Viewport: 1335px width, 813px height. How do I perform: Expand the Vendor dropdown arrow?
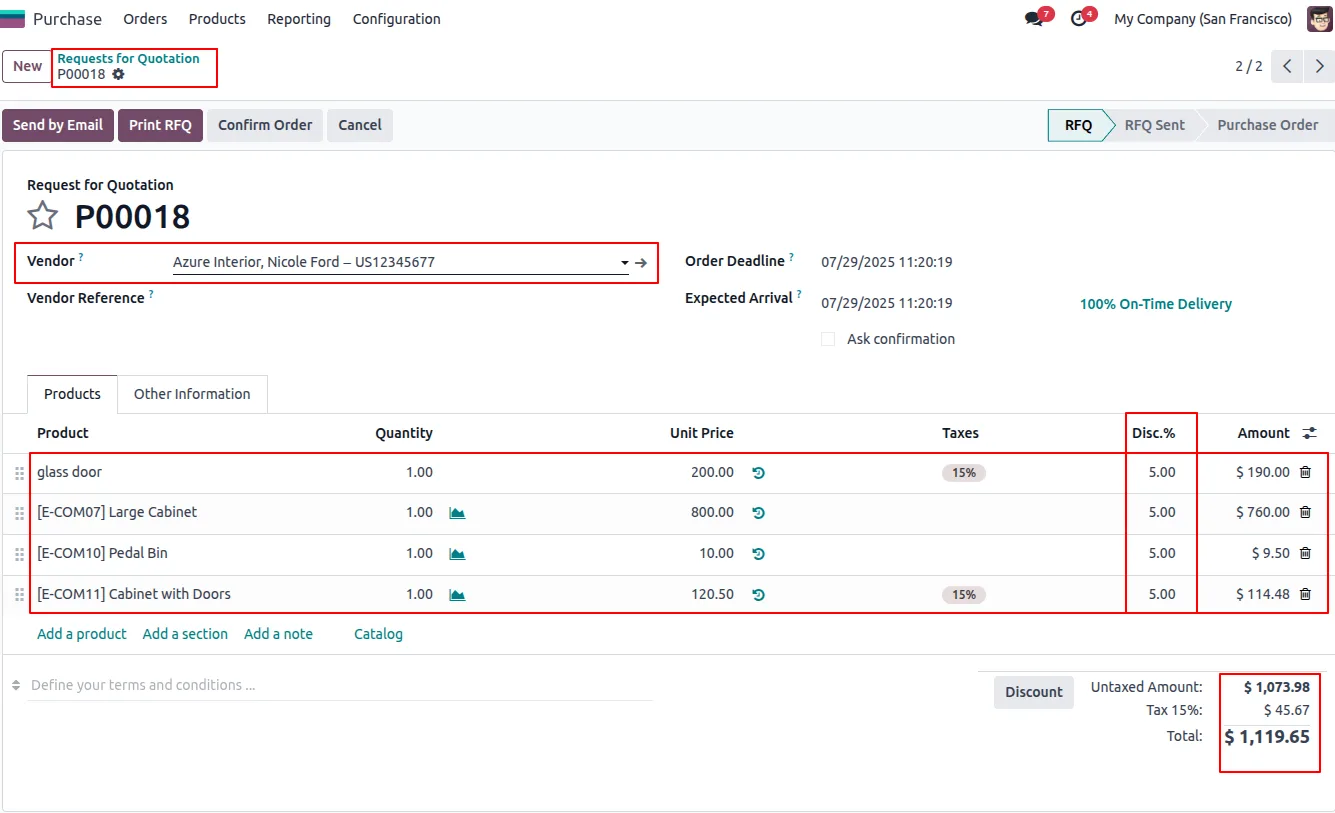624,263
